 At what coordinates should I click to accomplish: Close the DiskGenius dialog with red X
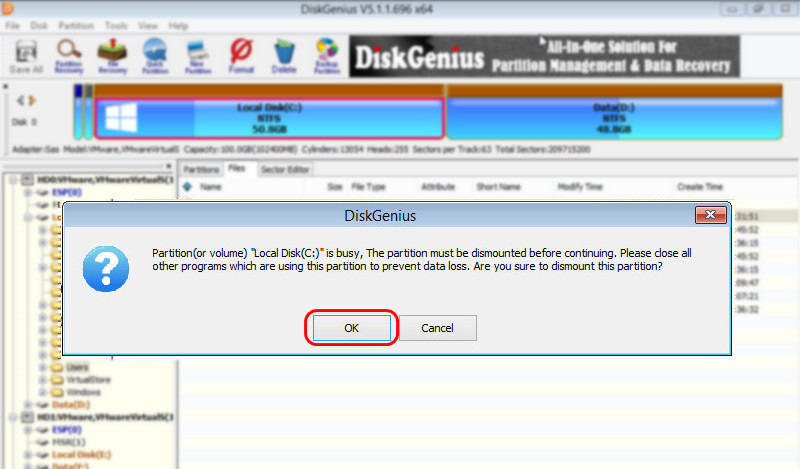[x=710, y=215]
